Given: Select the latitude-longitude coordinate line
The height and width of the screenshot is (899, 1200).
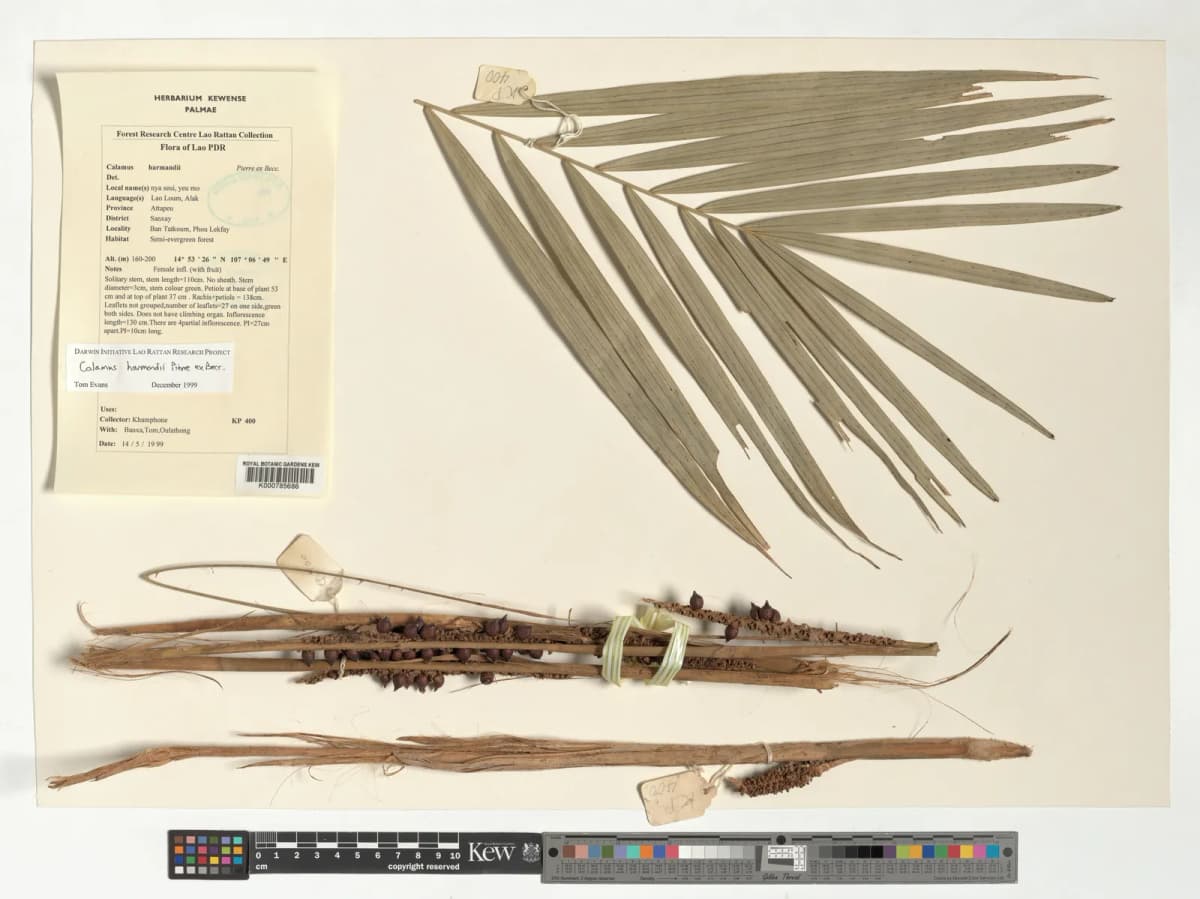Looking at the screenshot, I should tap(230, 259).
